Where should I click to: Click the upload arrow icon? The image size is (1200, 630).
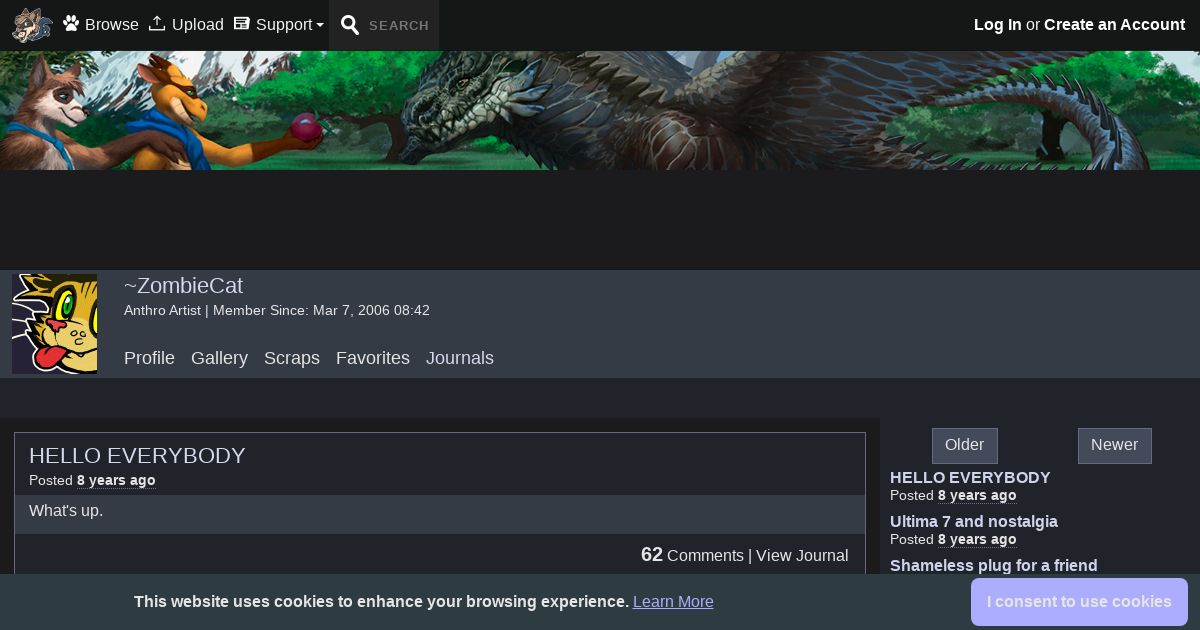tap(157, 23)
